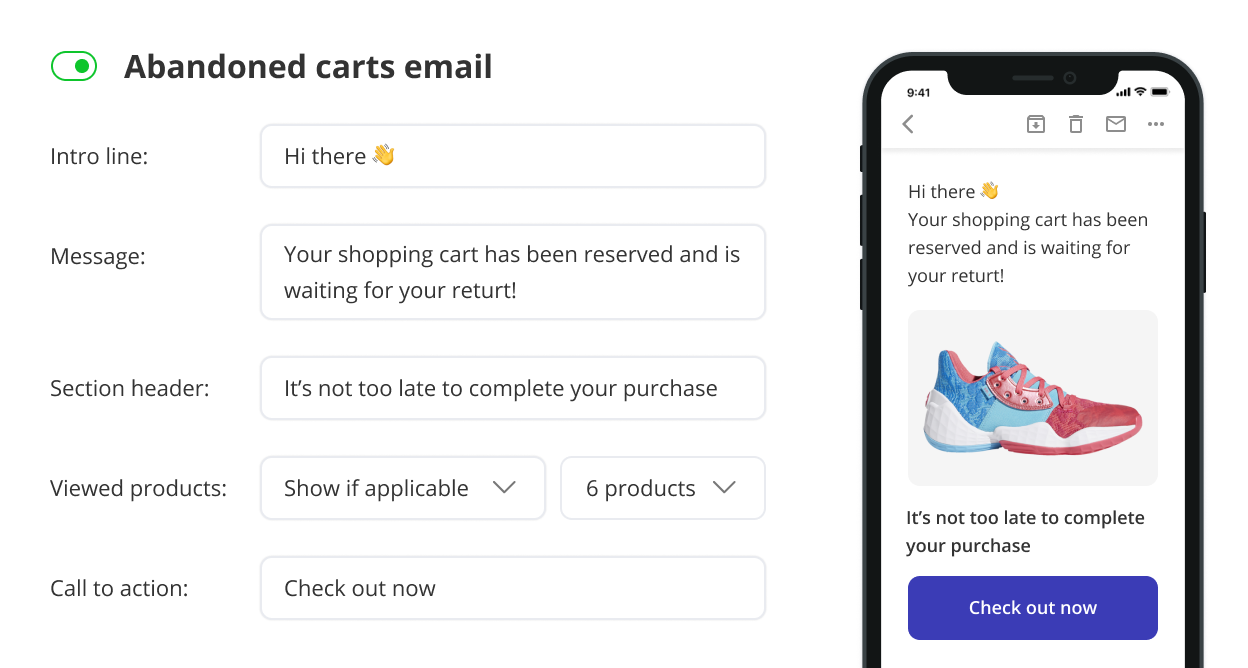Click the archive icon in email toolbar
Screen dimensions: 1248x668
(x=1036, y=124)
